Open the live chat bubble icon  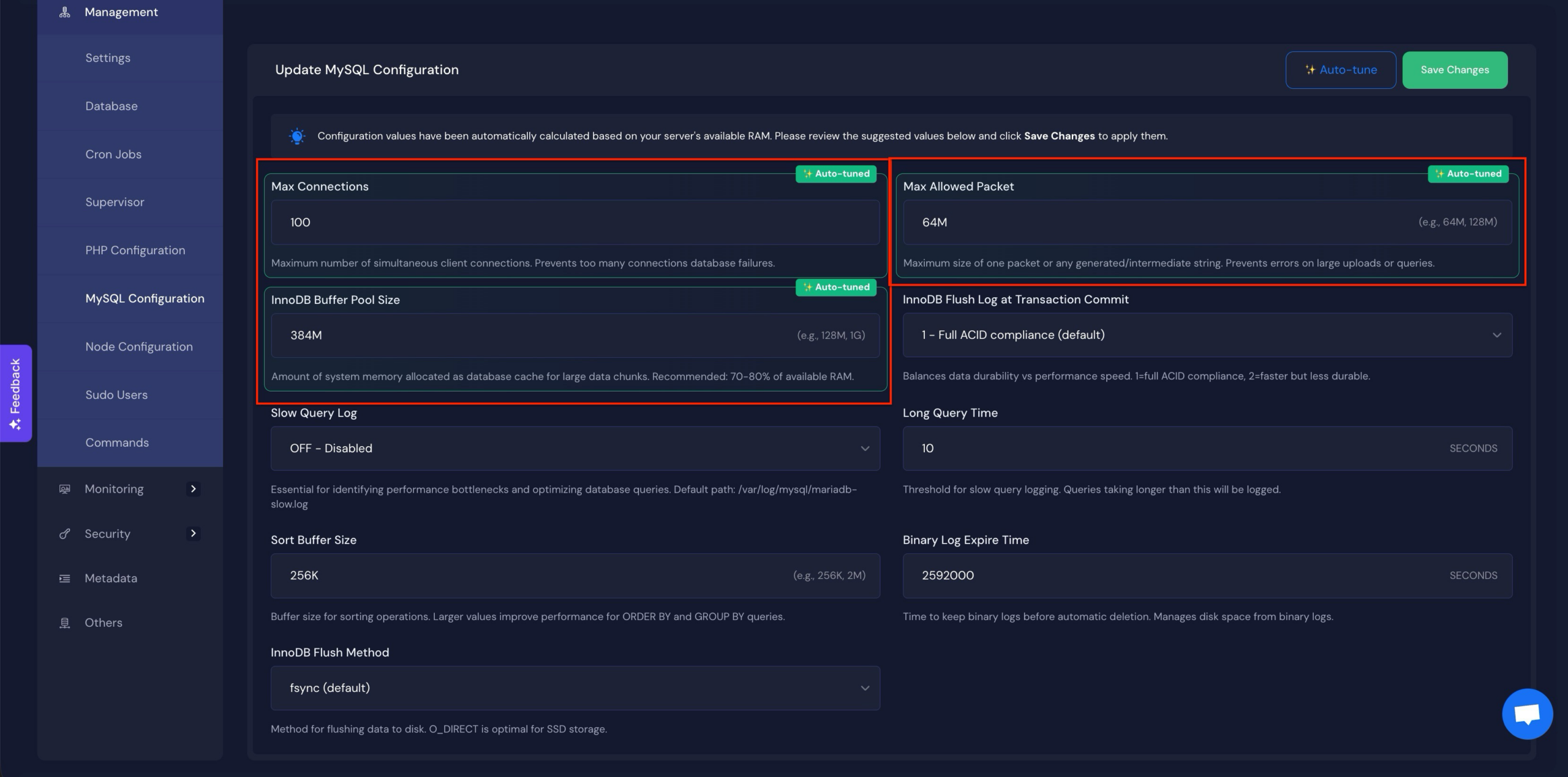1526,714
